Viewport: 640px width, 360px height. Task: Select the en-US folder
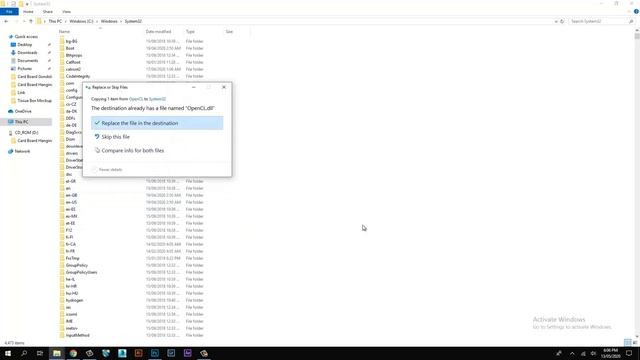coord(71,202)
